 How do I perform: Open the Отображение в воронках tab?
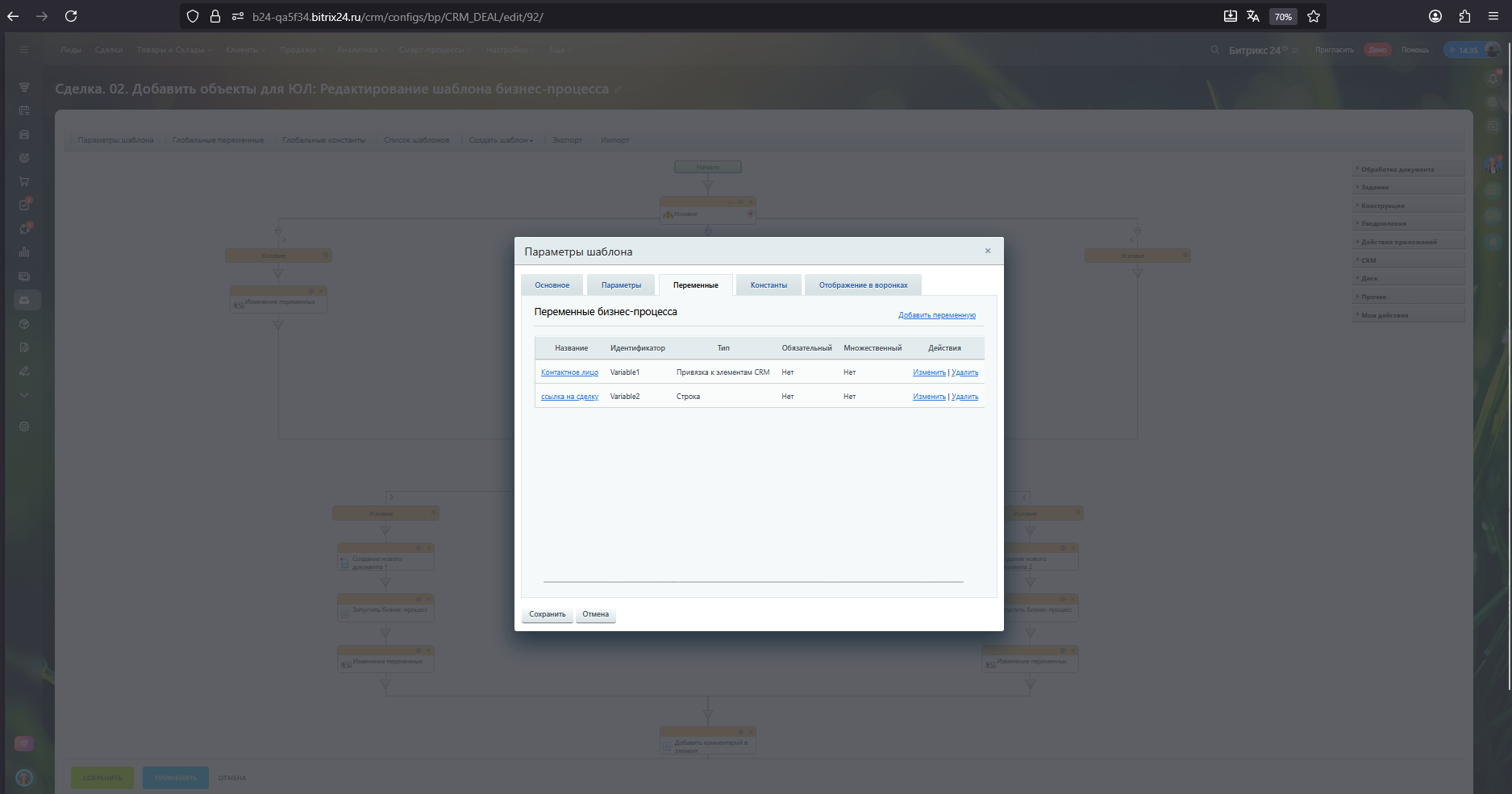pos(863,285)
